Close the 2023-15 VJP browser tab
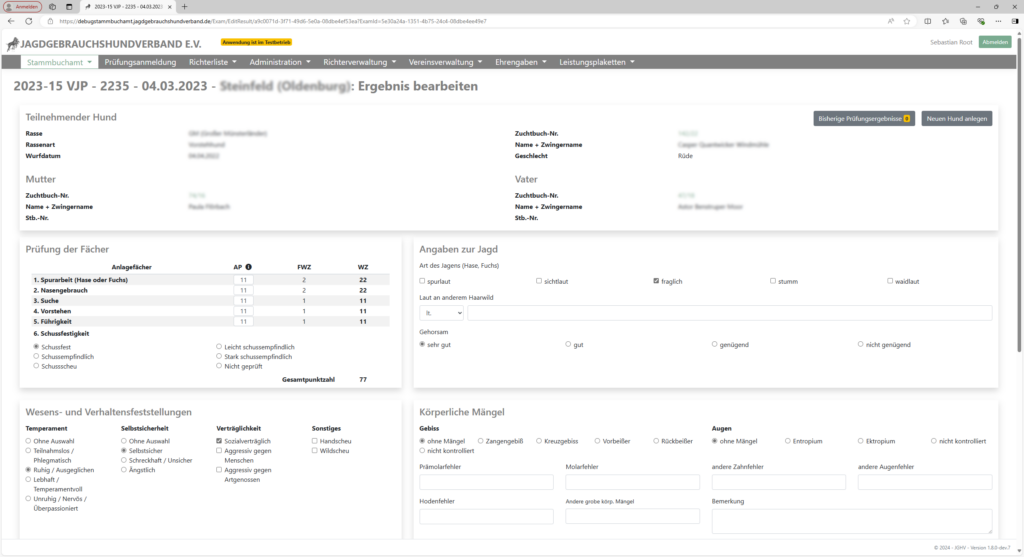 click(x=170, y=7)
